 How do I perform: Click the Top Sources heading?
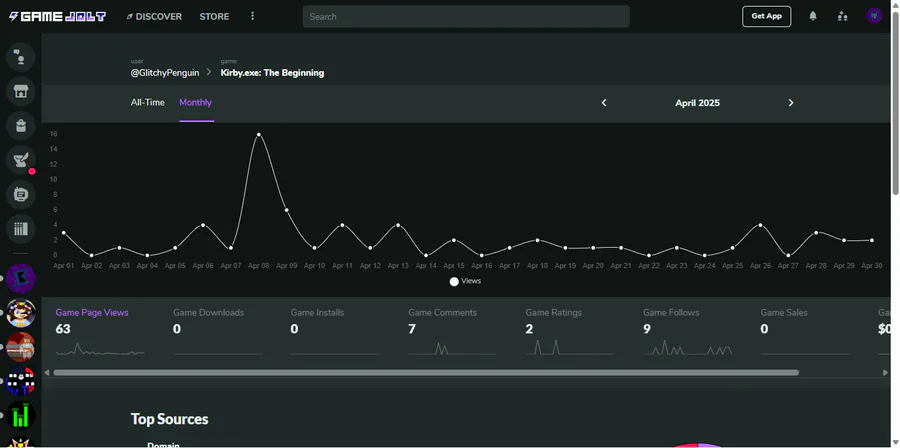pos(169,419)
